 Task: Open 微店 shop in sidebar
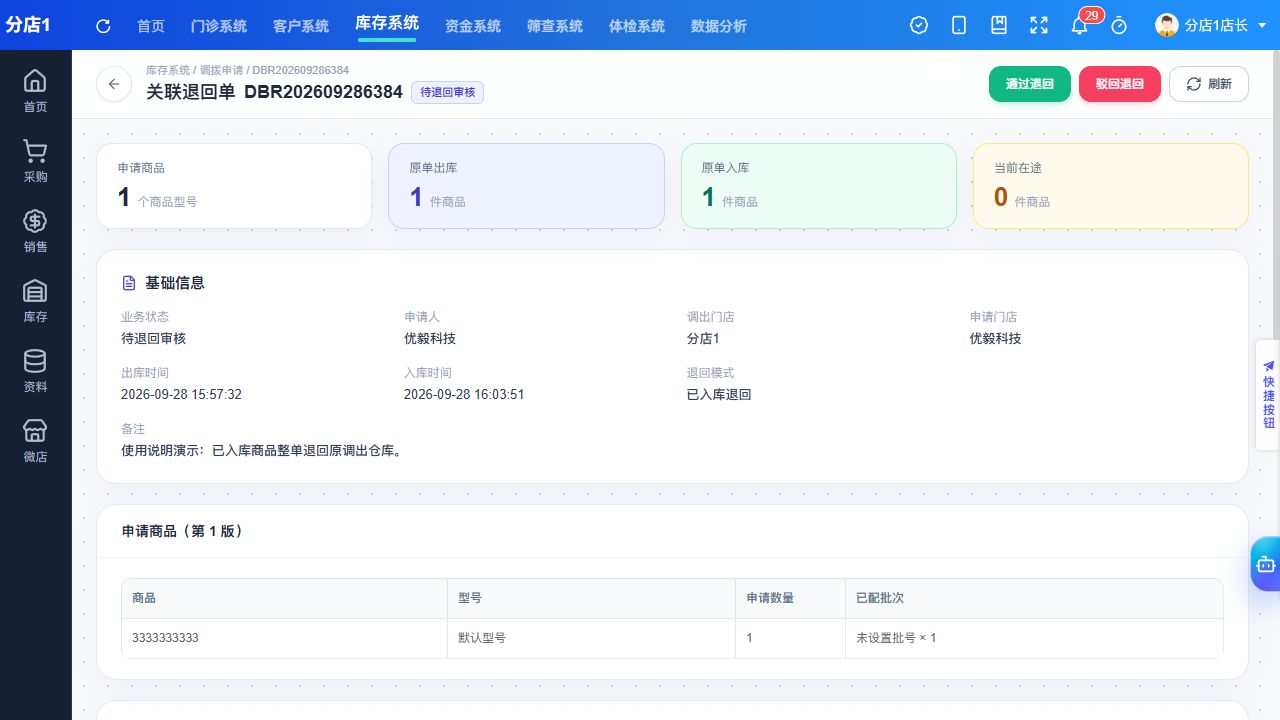35,440
